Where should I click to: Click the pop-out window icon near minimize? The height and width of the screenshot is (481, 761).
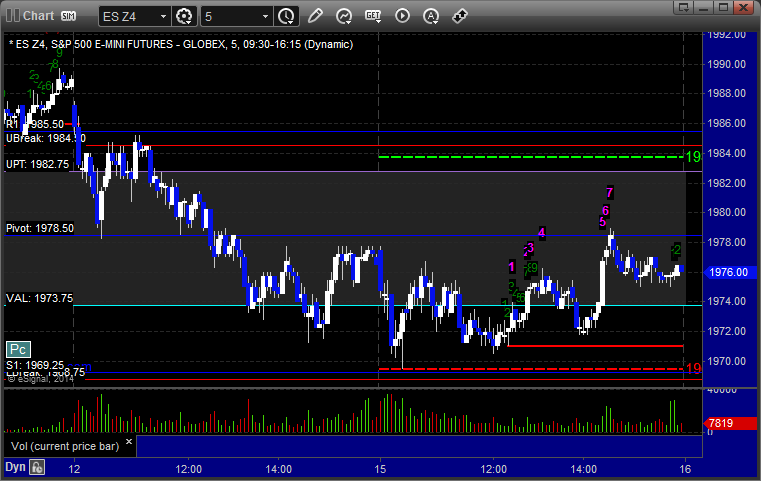(684, 7)
